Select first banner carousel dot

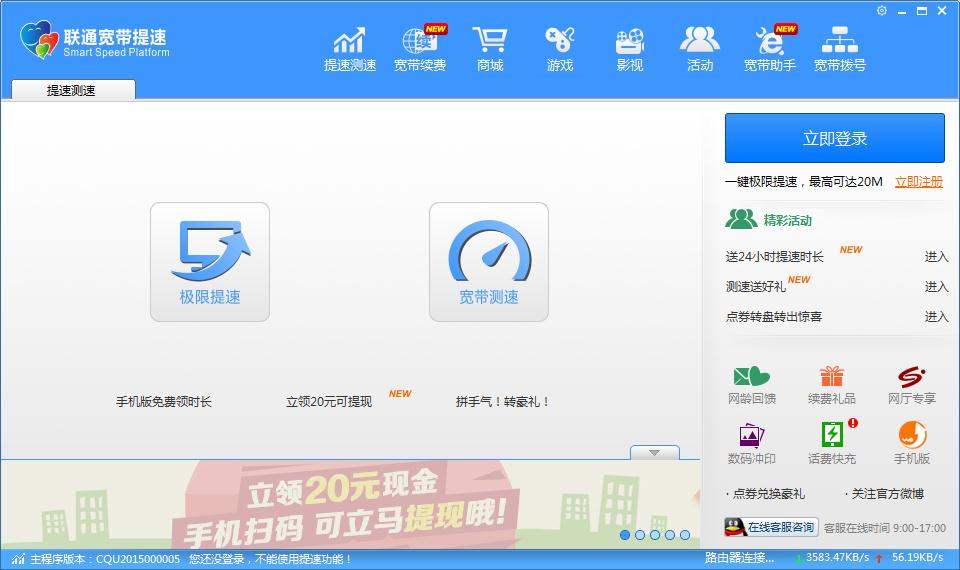(x=624, y=535)
